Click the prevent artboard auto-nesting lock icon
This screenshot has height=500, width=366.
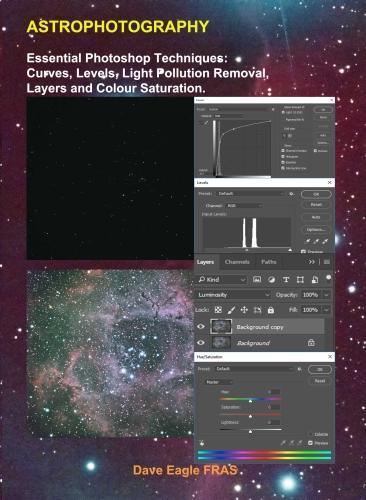coord(257,310)
